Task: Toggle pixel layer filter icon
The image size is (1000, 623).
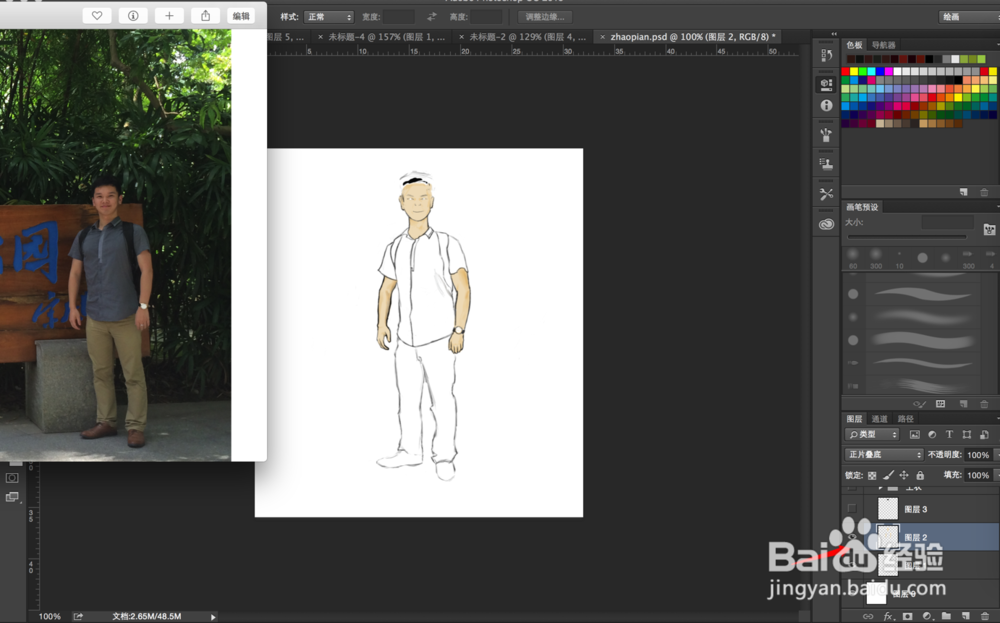Action: click(915, 435)
